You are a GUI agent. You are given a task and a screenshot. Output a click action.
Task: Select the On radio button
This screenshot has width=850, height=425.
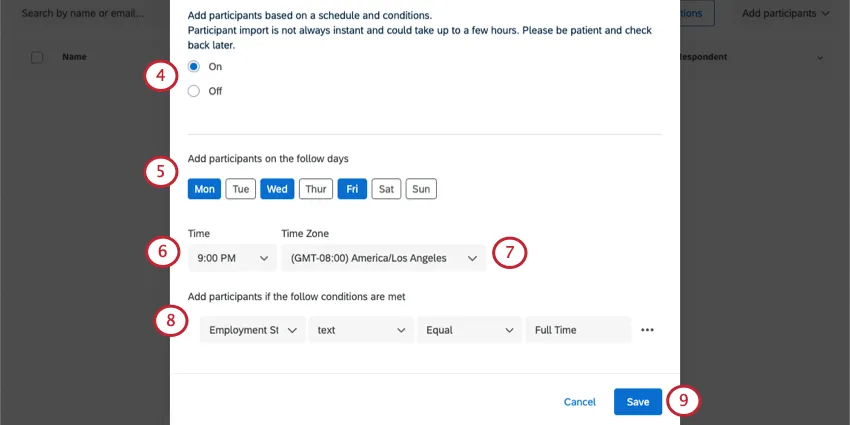coord(194,66)
